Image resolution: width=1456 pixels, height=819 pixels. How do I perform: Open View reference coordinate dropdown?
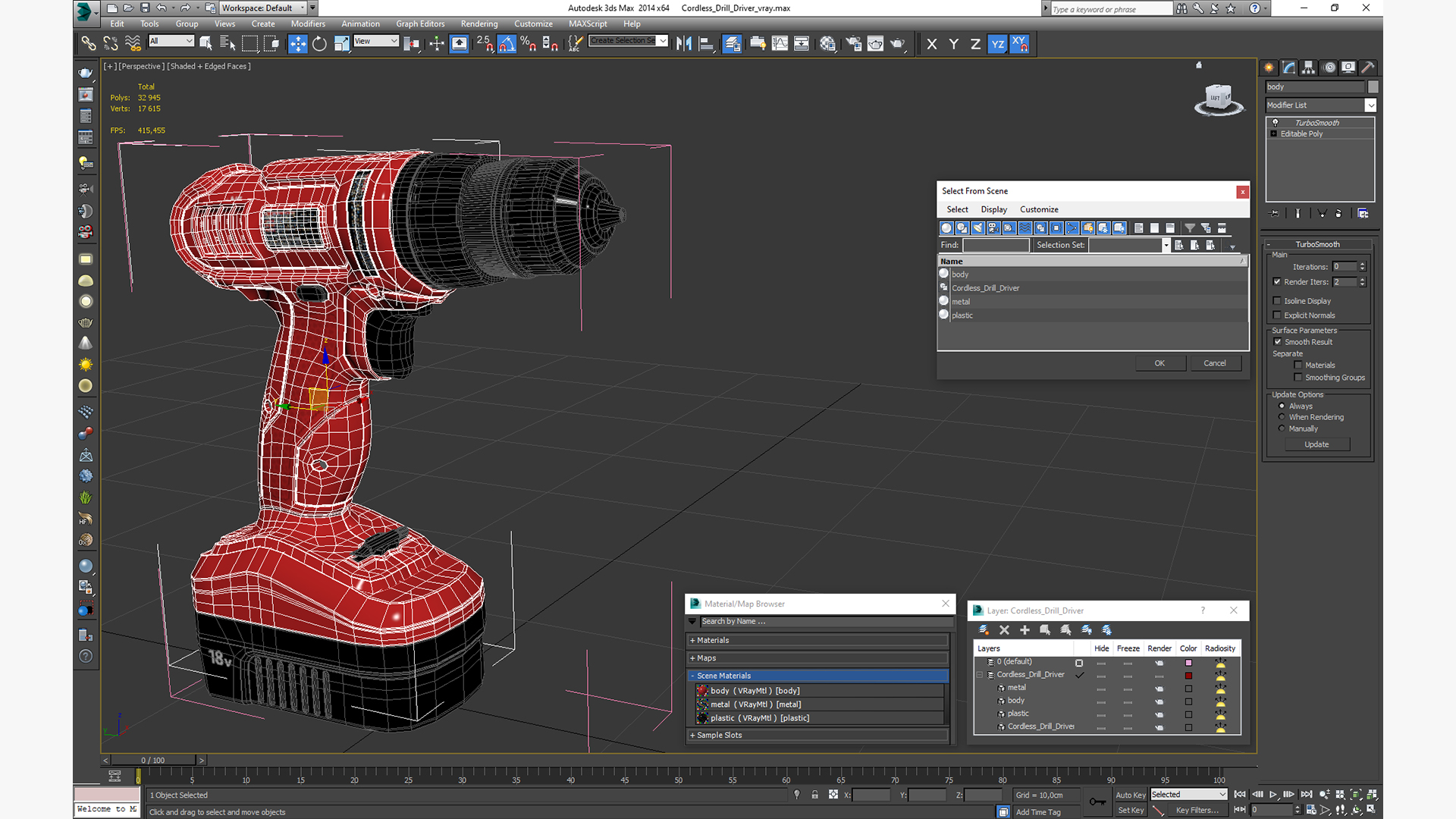[x=376, y=41]
